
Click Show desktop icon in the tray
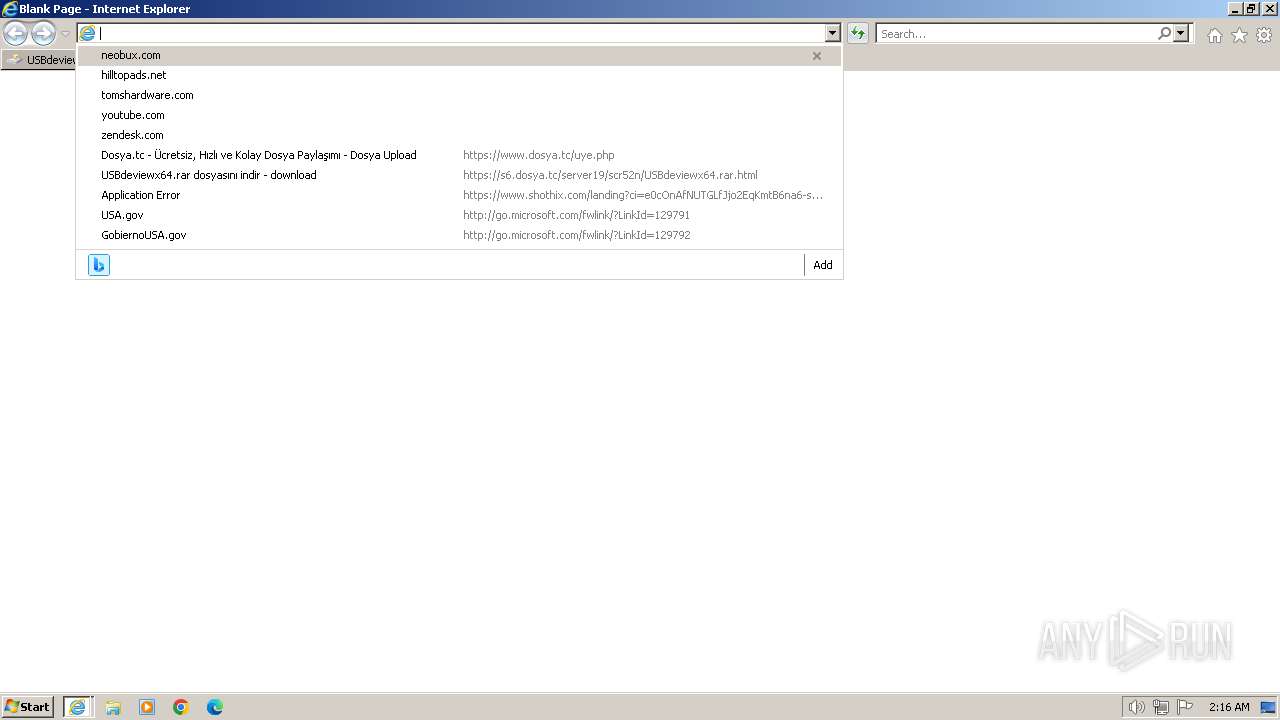[1268, 707]
